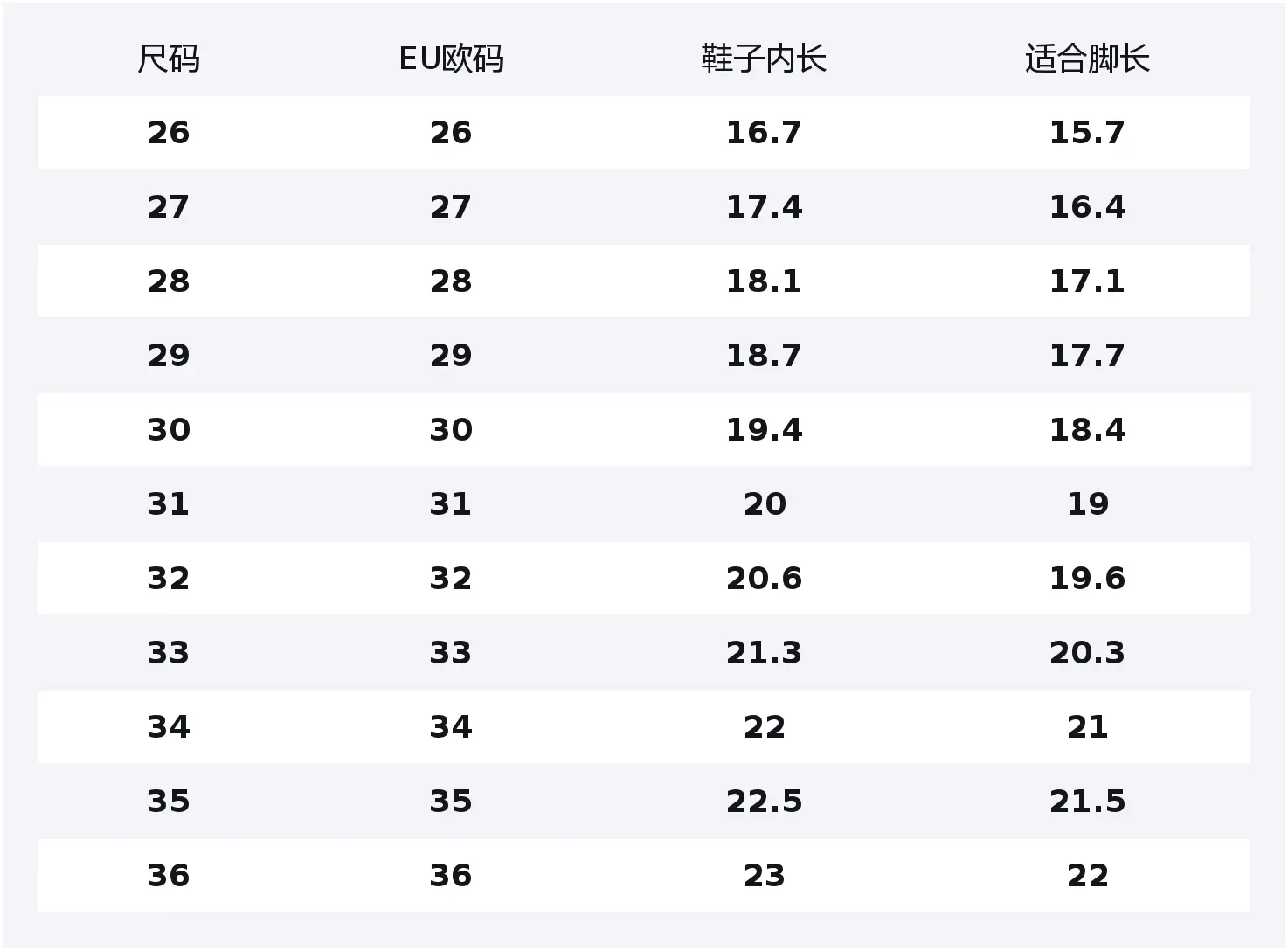Click foot length value 20.3

click(1087, 653)
